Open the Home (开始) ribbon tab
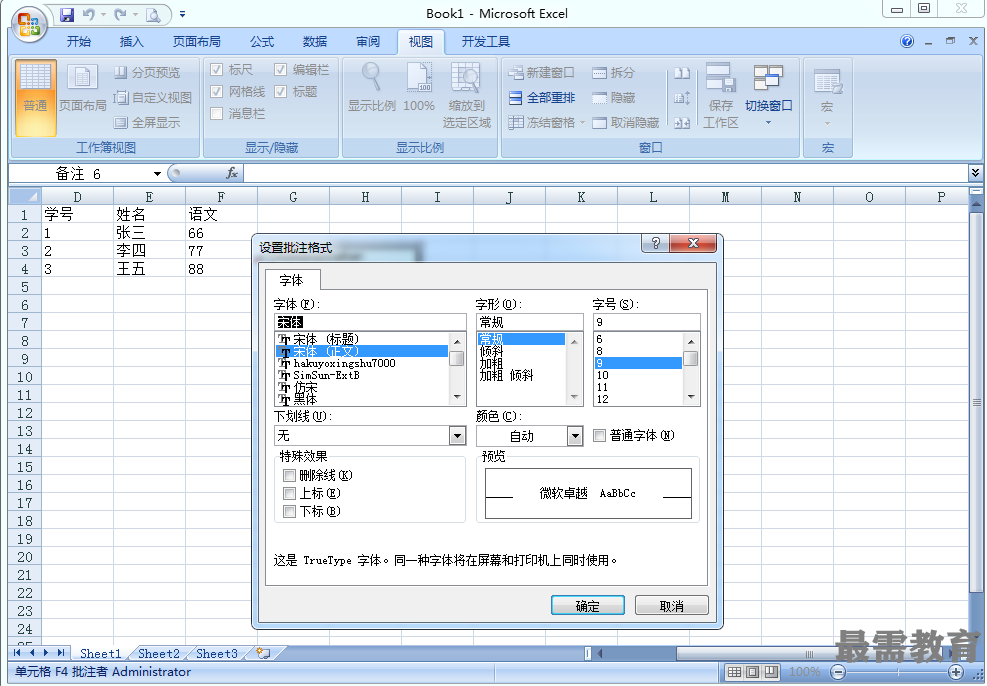 pyautogui.click(x=79, y=42)
